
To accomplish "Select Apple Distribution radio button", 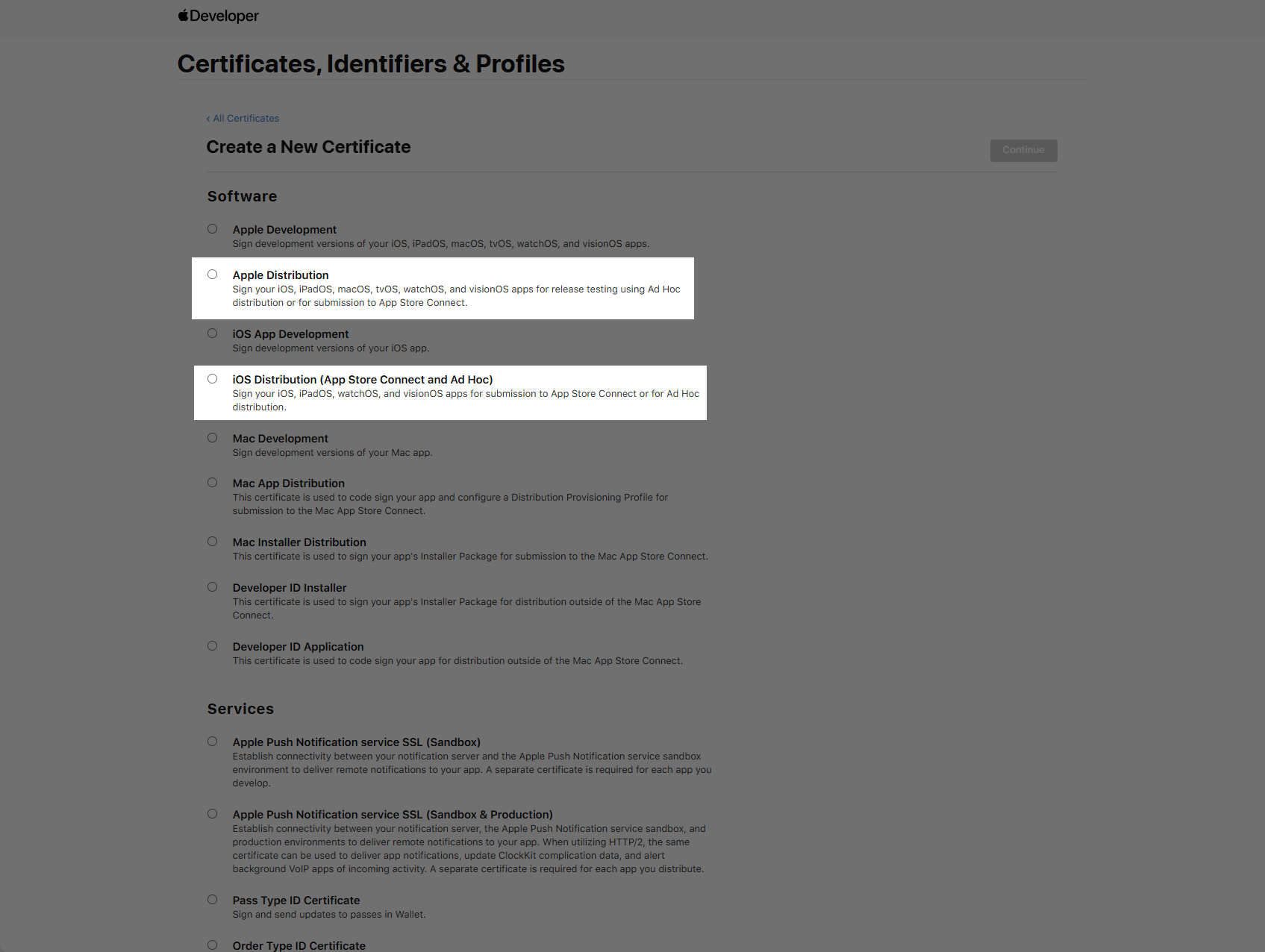I will [x=213, y=275].
